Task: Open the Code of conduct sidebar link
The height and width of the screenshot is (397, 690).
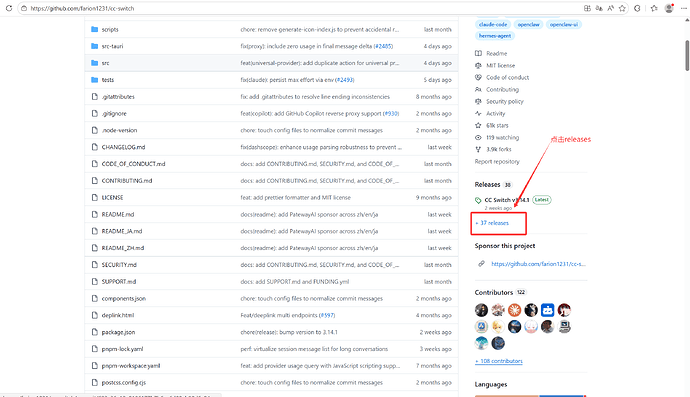Action: coord(507,77)
